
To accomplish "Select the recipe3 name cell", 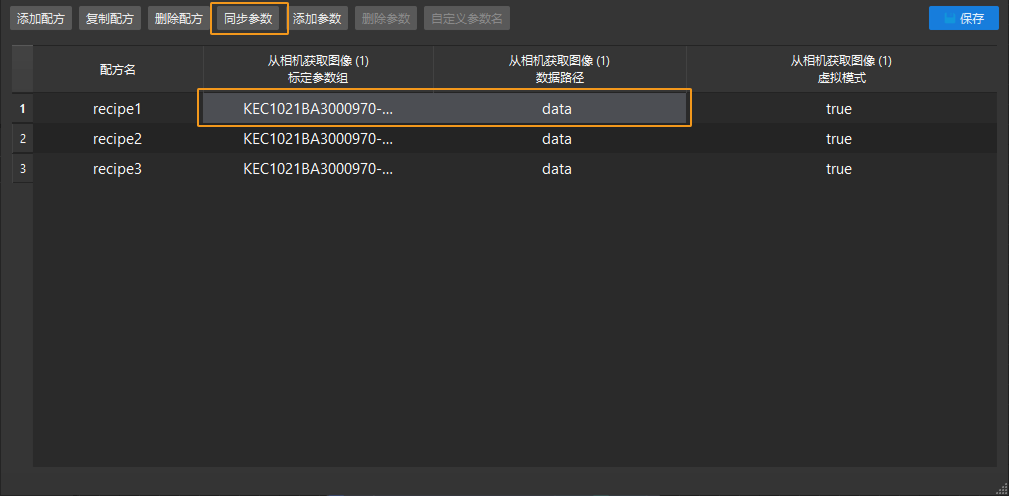I will coord(118,169).
